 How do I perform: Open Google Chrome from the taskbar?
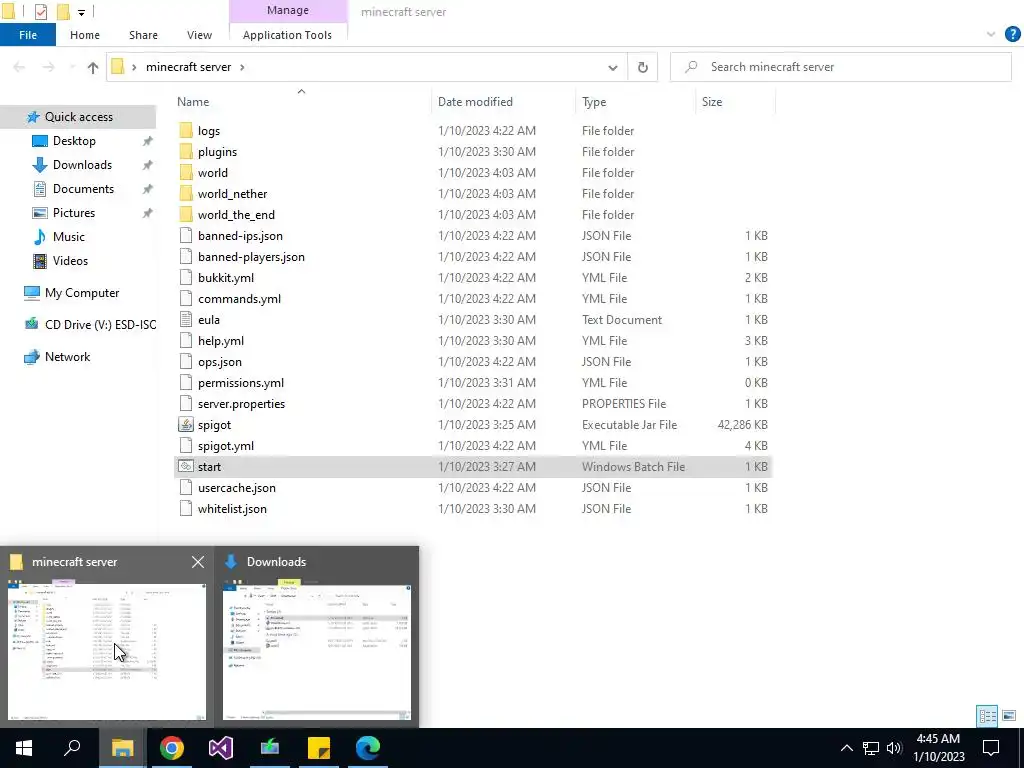(172, 748)
